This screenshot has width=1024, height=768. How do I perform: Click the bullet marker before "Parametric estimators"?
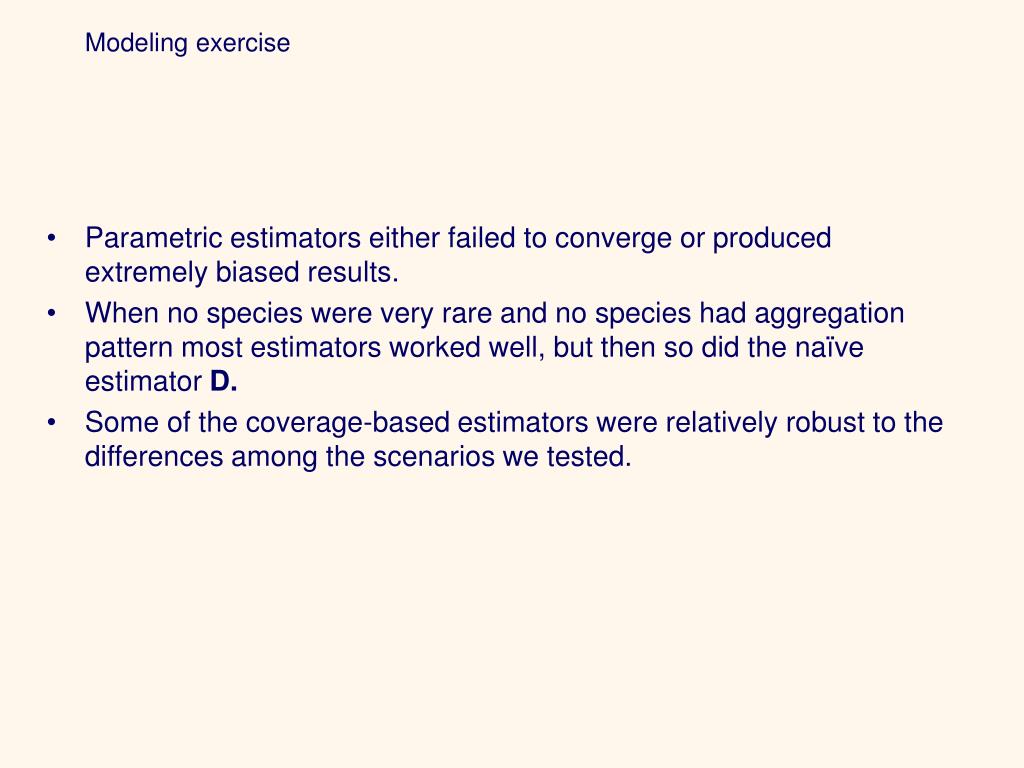click(x=52, y=238)
